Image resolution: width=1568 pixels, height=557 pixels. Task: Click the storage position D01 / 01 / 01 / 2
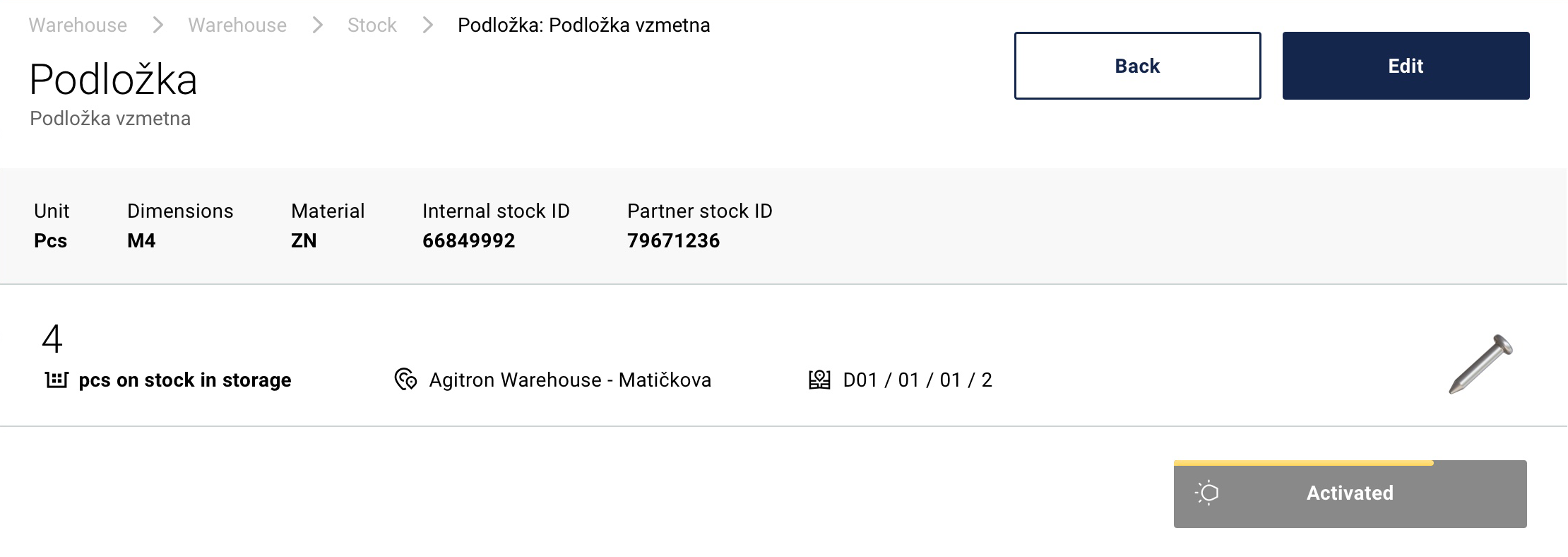point(917,380)
